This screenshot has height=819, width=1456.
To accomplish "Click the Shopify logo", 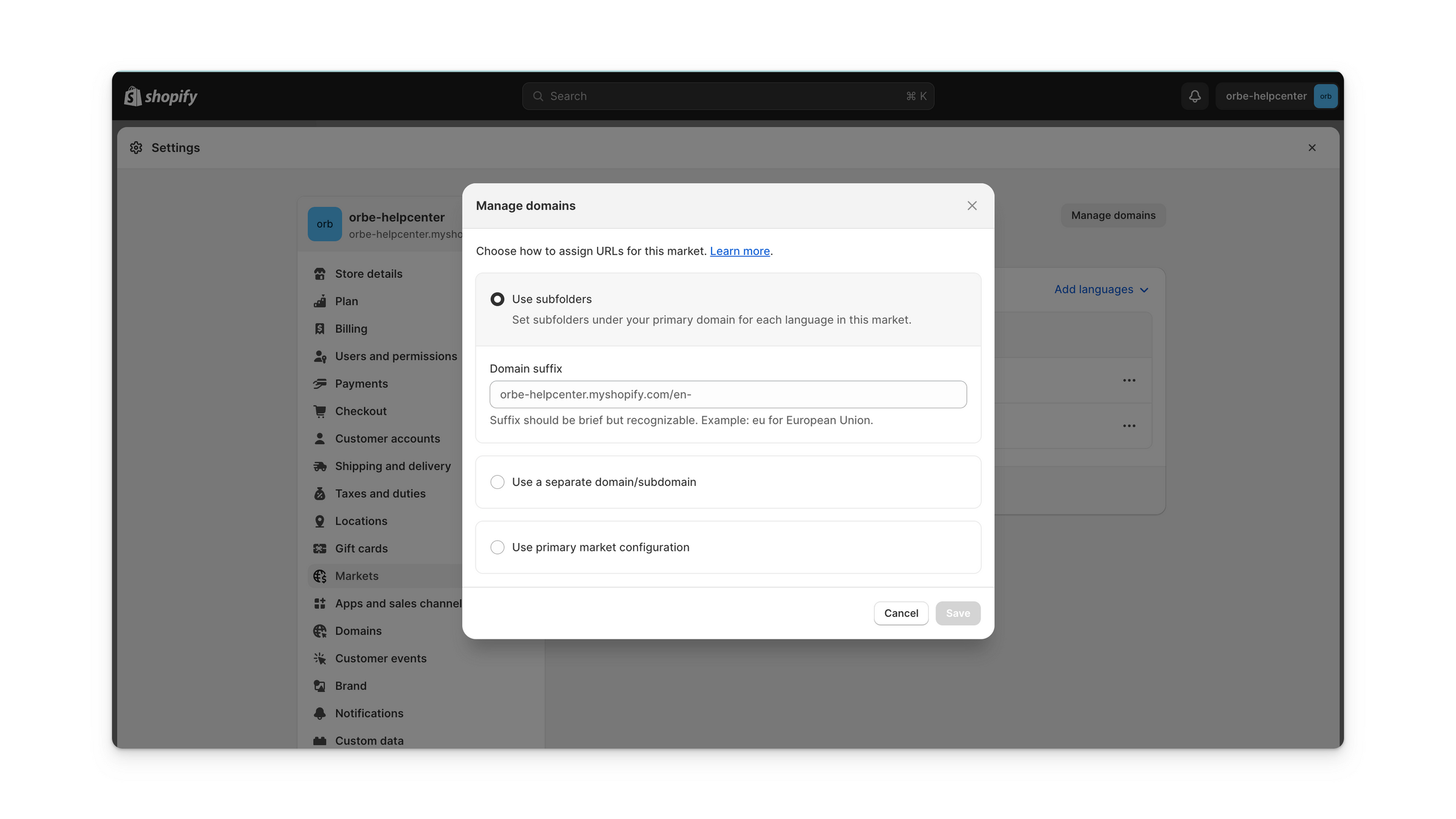I will click(161, 96).
